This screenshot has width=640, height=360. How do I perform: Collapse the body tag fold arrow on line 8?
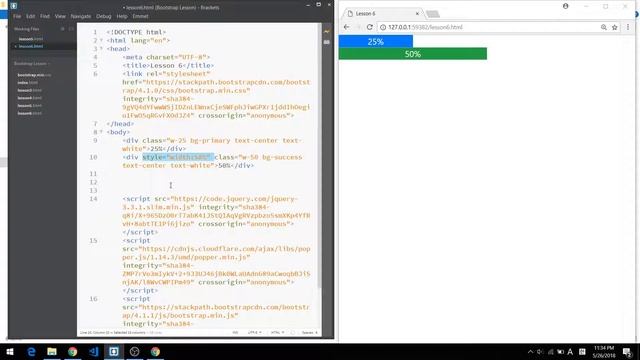click(101, 132)
